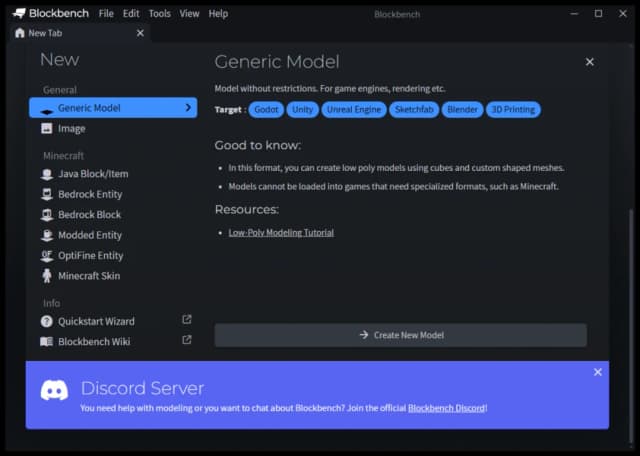The image size is (640, 456).
Task: Click the Image format icon
Action: point(47,129)
